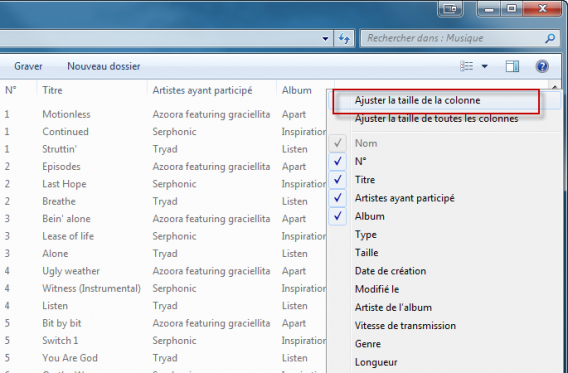
Task: Choose Ajuster la taille de la colonne
Action: coord(445,100)
